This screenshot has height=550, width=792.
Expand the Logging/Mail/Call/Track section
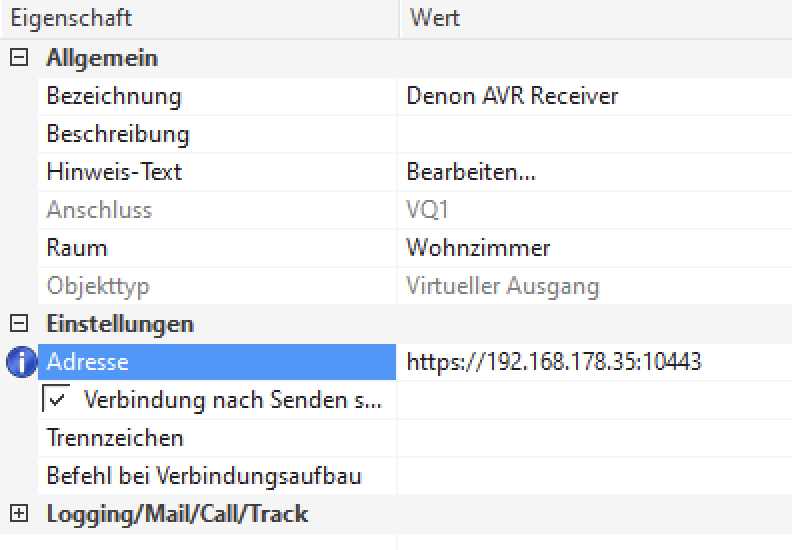(18, 514)
